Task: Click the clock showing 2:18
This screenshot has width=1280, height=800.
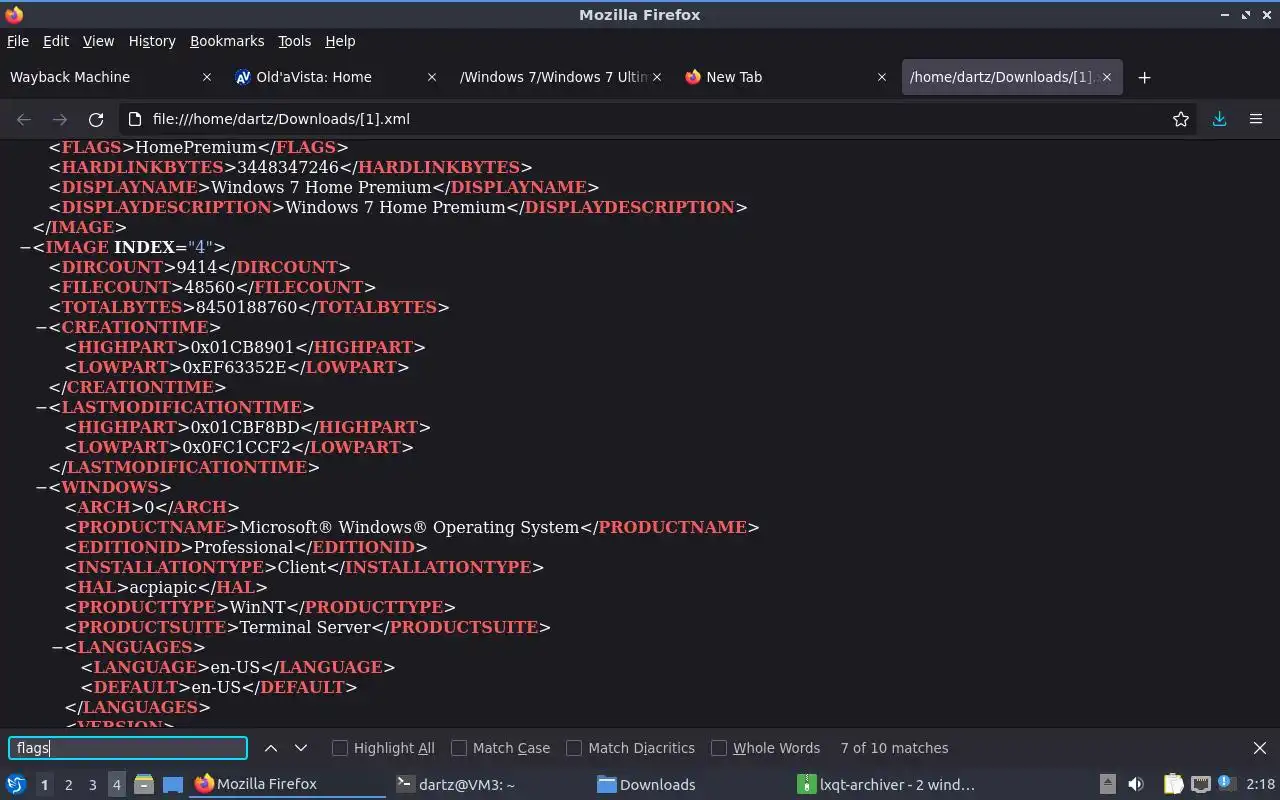Action: 1260,784
